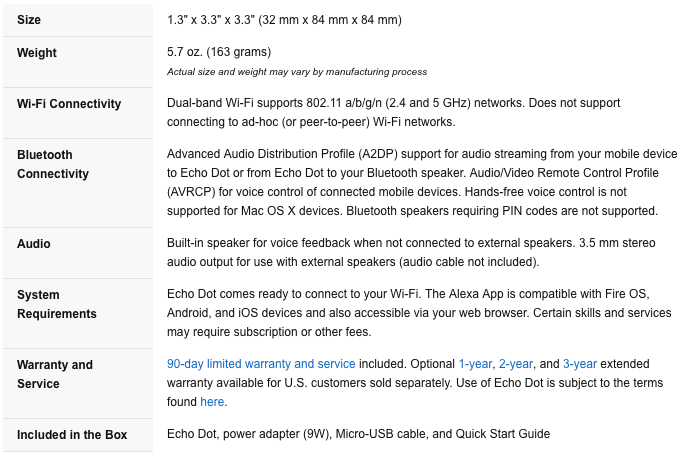Open the 90-day limited warranty and service link

click(261, 364)
